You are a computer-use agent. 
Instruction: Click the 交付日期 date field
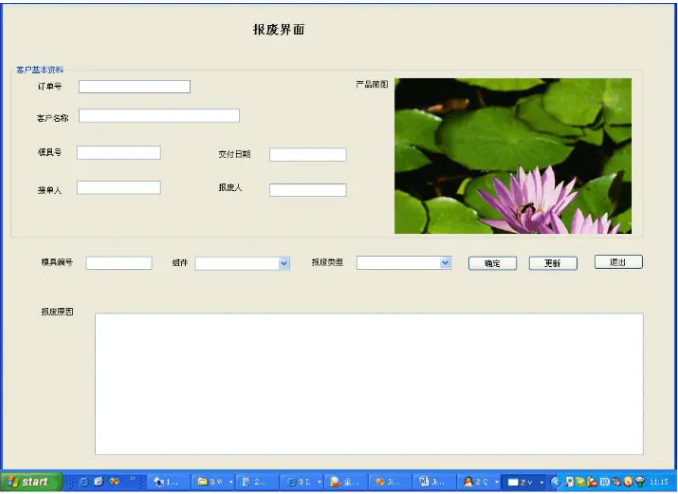[x=307, y=155]
